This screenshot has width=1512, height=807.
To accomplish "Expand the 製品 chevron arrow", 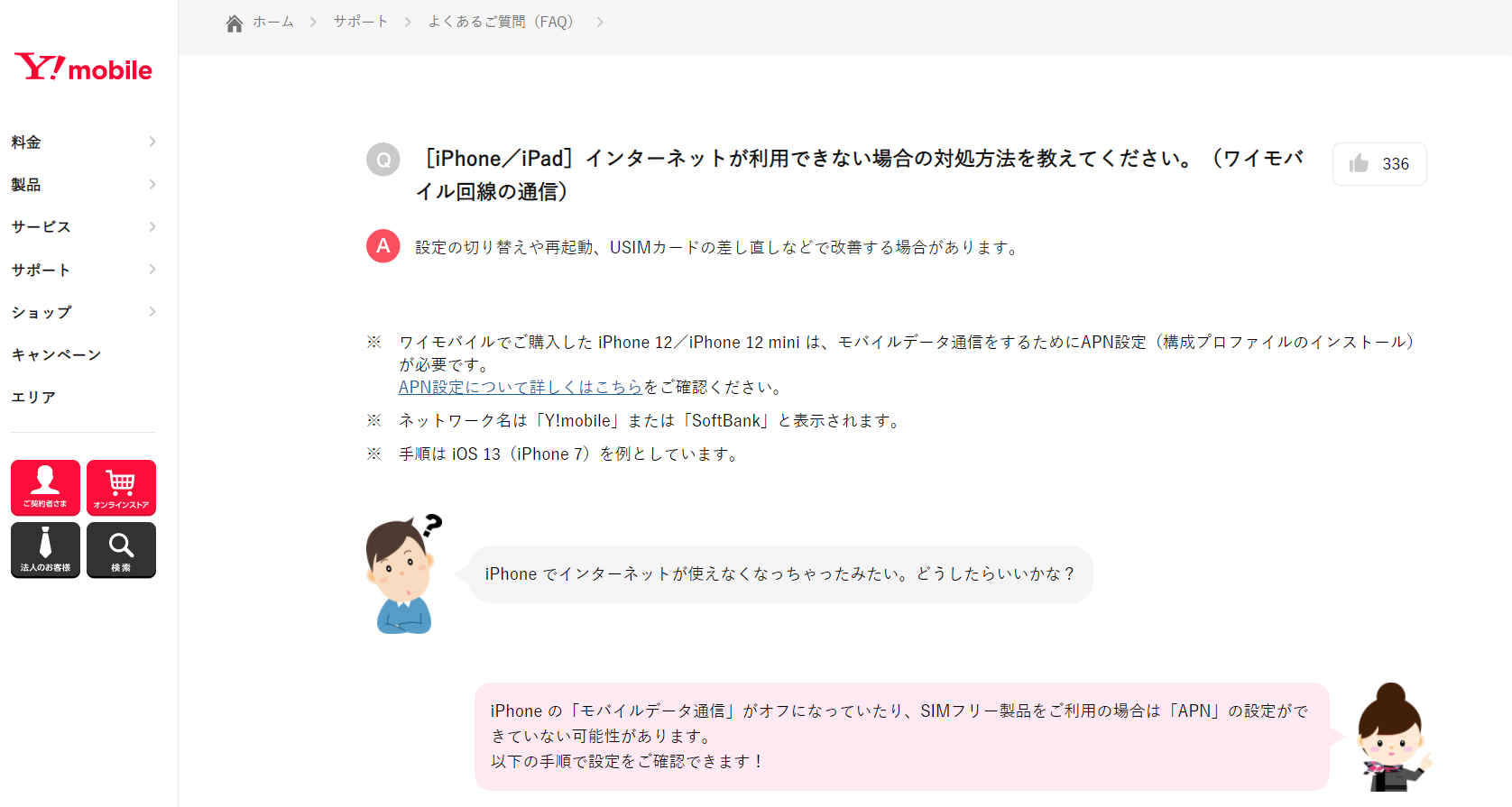I will (152, 184).
